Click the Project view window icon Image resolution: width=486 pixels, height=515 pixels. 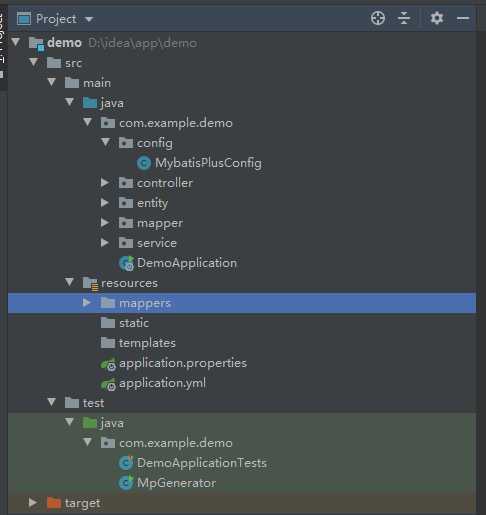click(x=24, y=19)
